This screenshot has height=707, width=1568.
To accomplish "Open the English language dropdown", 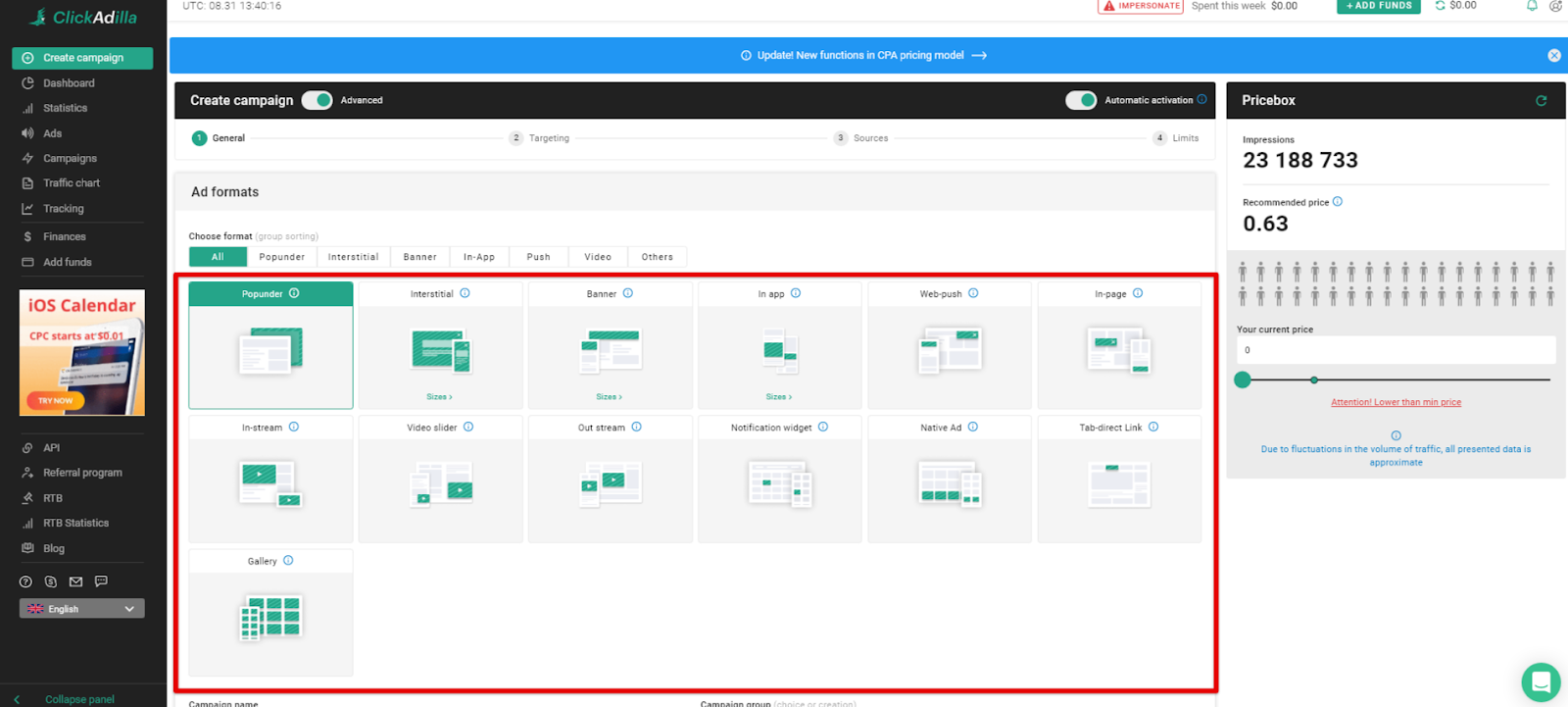I will tap(82, 609).
